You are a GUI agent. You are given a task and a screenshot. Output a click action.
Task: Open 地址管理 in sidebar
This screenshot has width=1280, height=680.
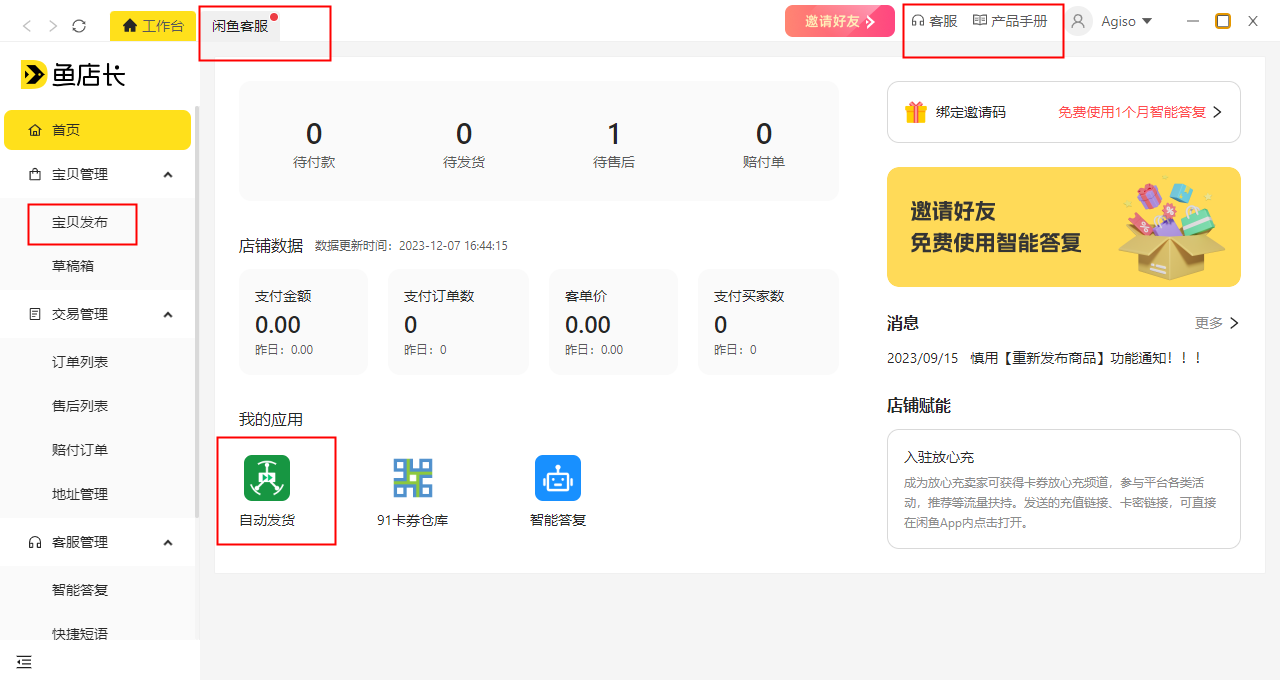(x=80, y=494)
